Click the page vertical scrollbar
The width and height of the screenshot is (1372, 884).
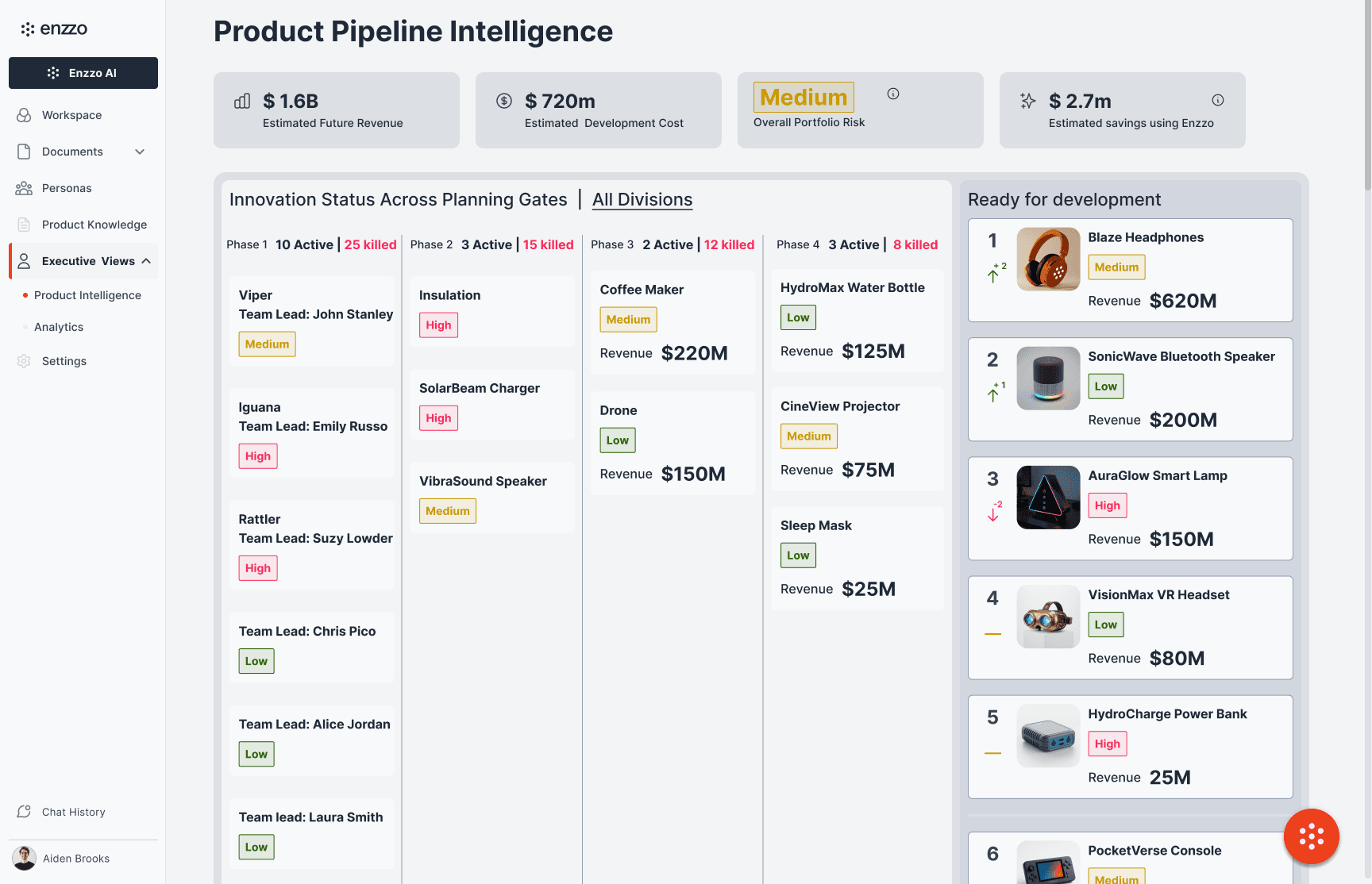click(1367, 95)
